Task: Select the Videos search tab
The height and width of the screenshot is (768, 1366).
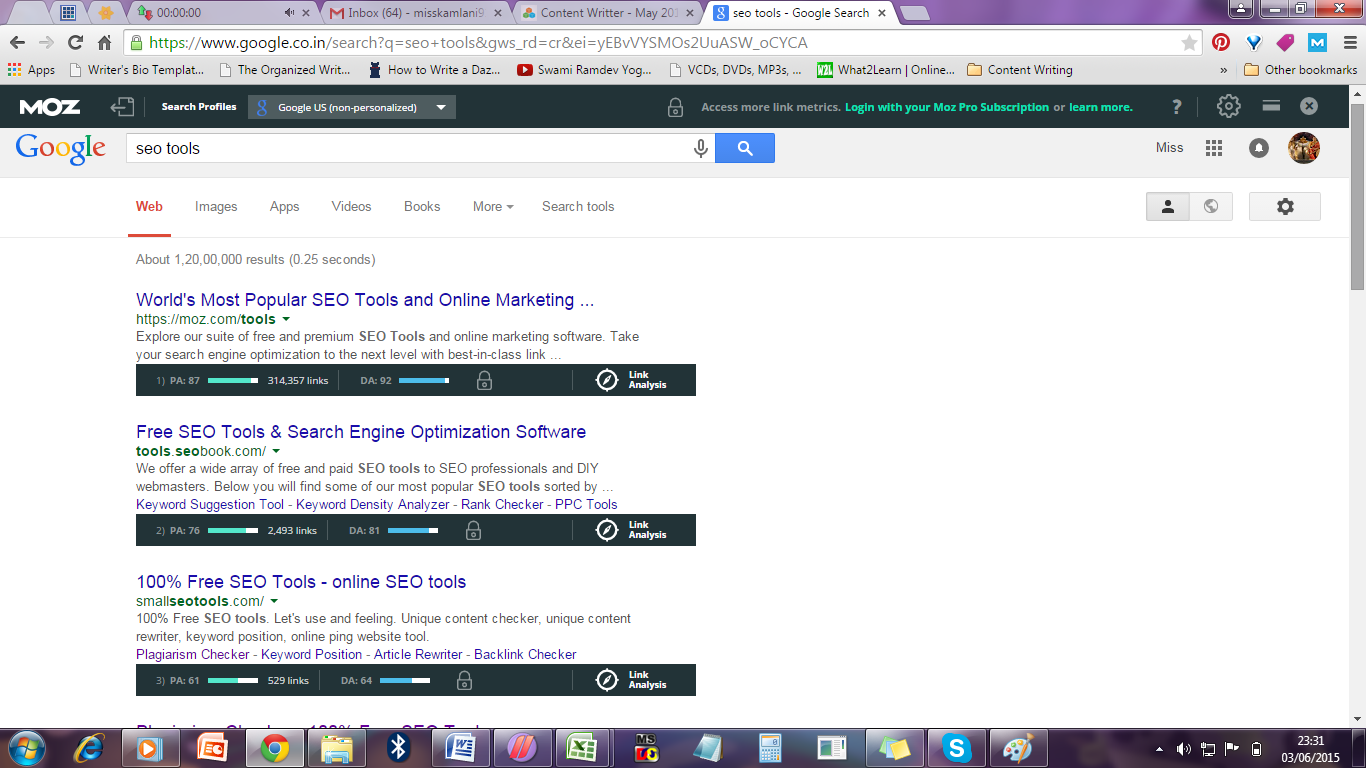Action: click(351, 206)
